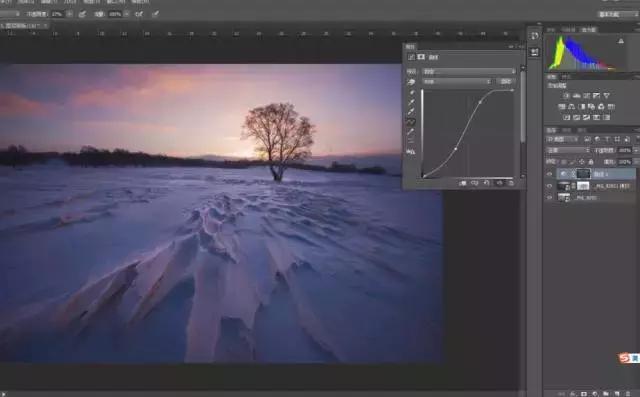Filter layers by type layers icon

(607, 140)
